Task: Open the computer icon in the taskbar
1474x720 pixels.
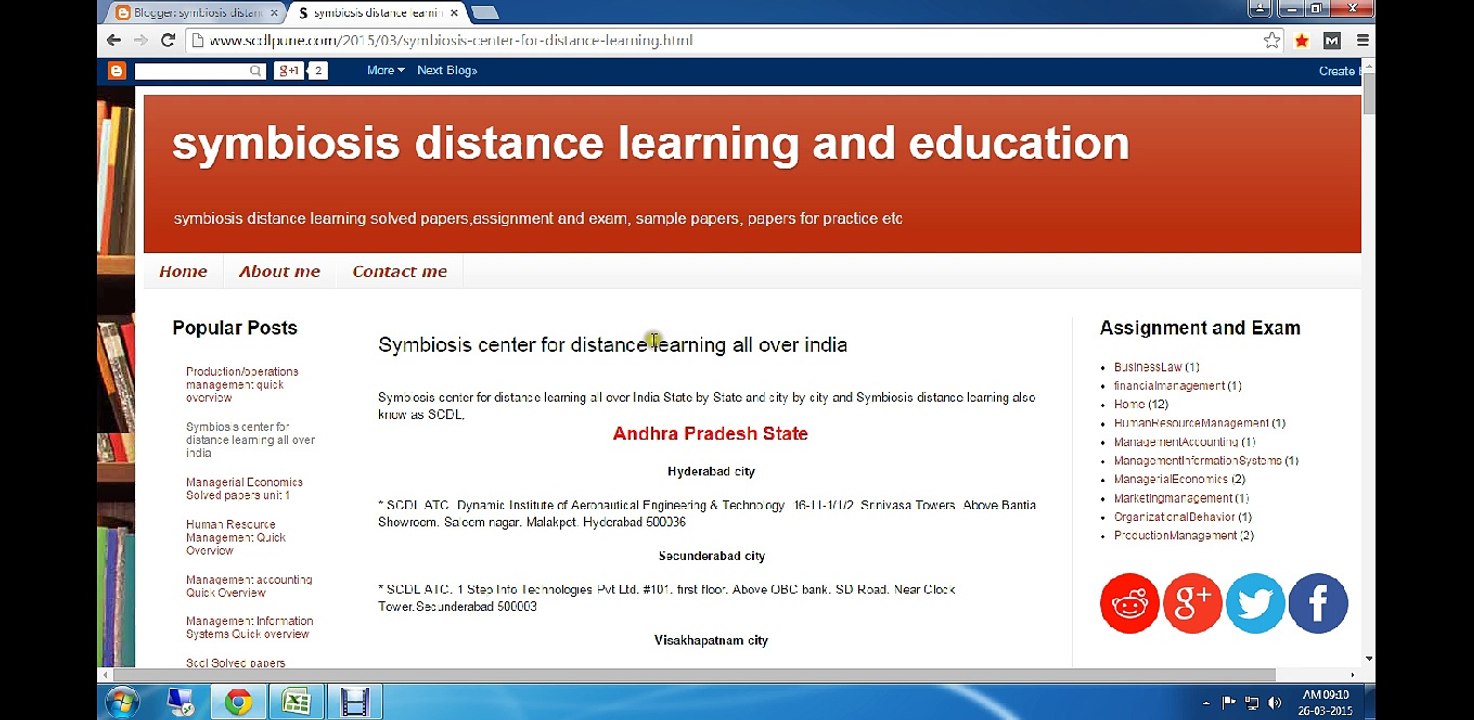Action: (x=180, y=702)
